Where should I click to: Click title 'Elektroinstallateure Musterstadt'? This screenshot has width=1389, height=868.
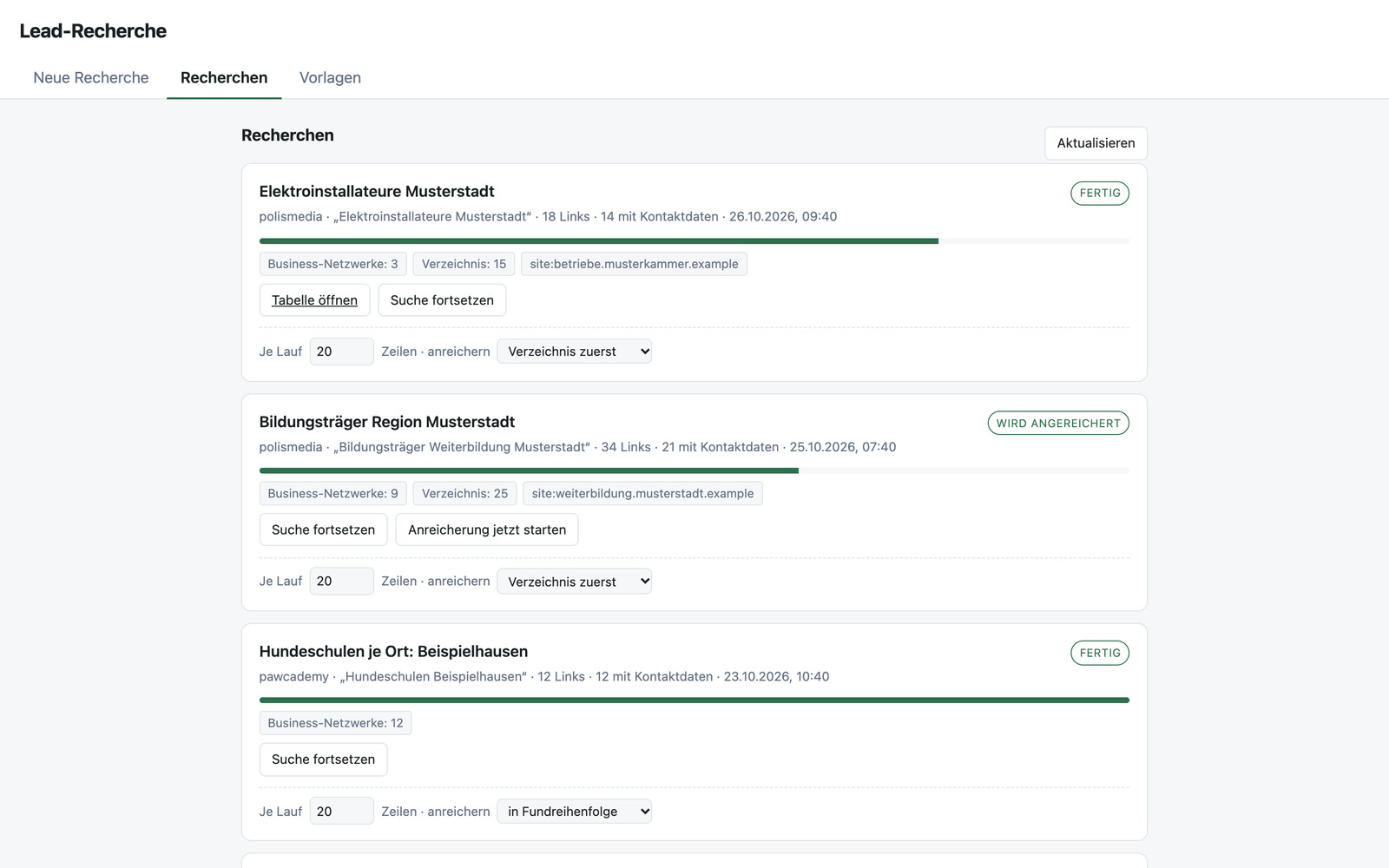click(377, 192)
